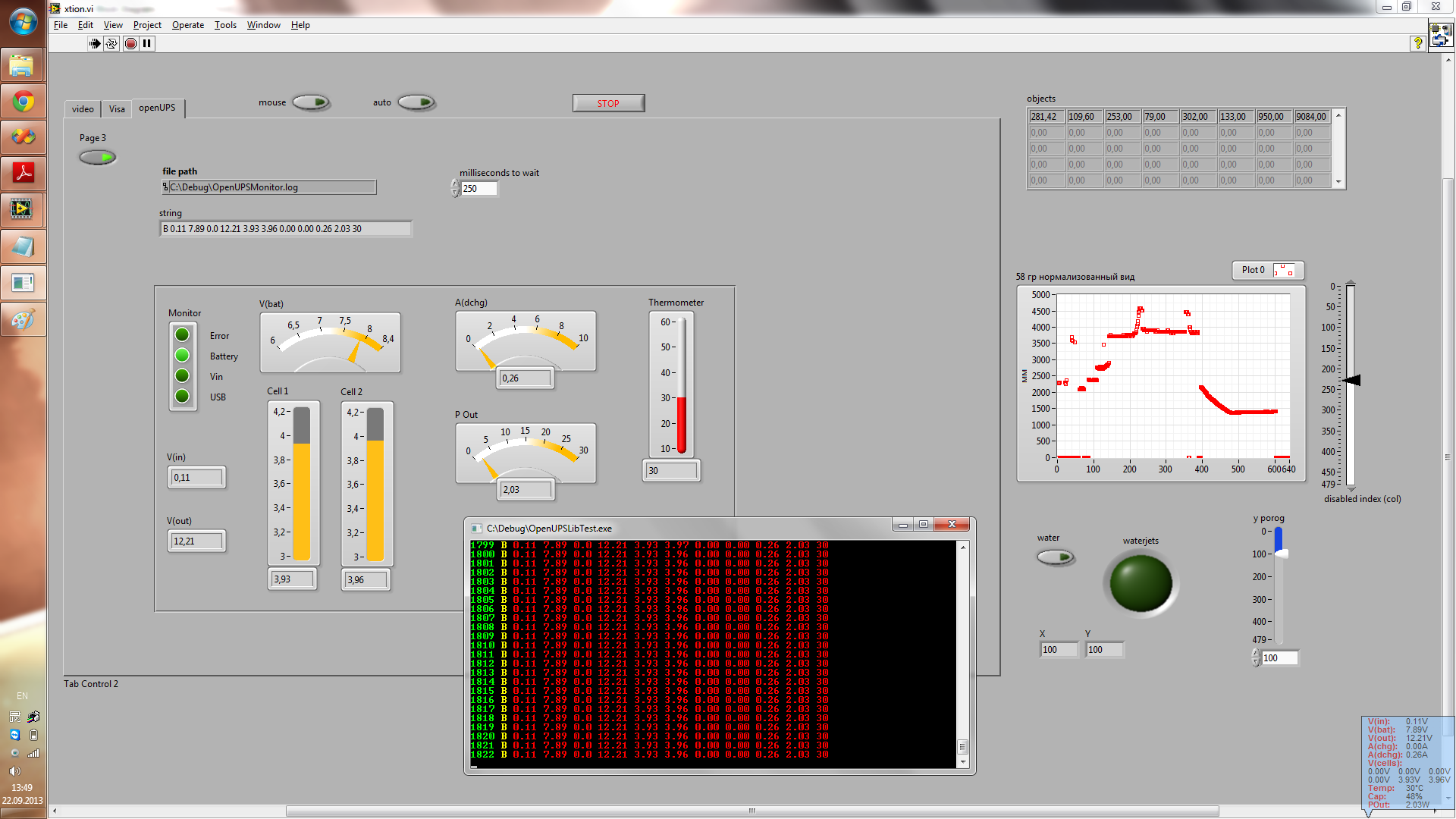This screenshot has width=1456, height=819.
Task: Click the disabled index (col) slider pointer
Action: coord(1353,380)
